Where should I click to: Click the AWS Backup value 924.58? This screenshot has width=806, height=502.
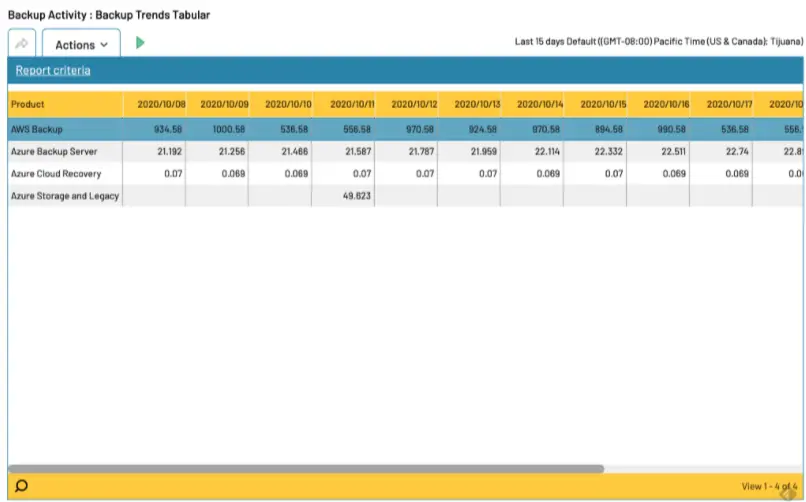coord(483,129)
